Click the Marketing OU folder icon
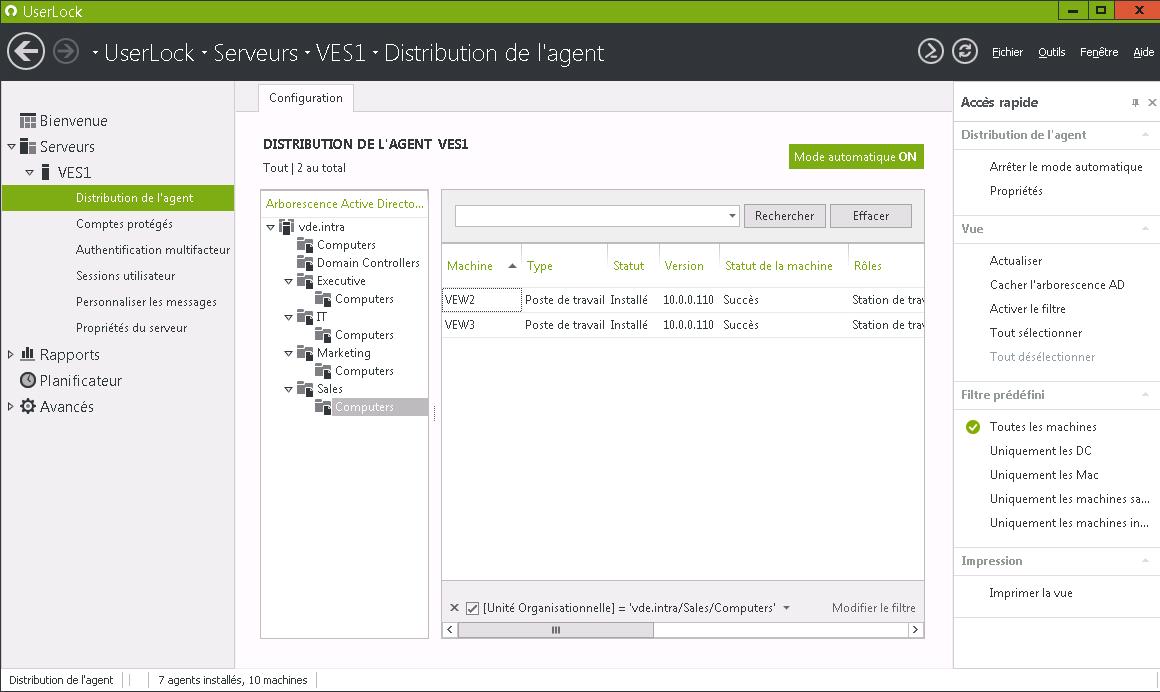Screen dimensions: 1160x692 point(305,353)
